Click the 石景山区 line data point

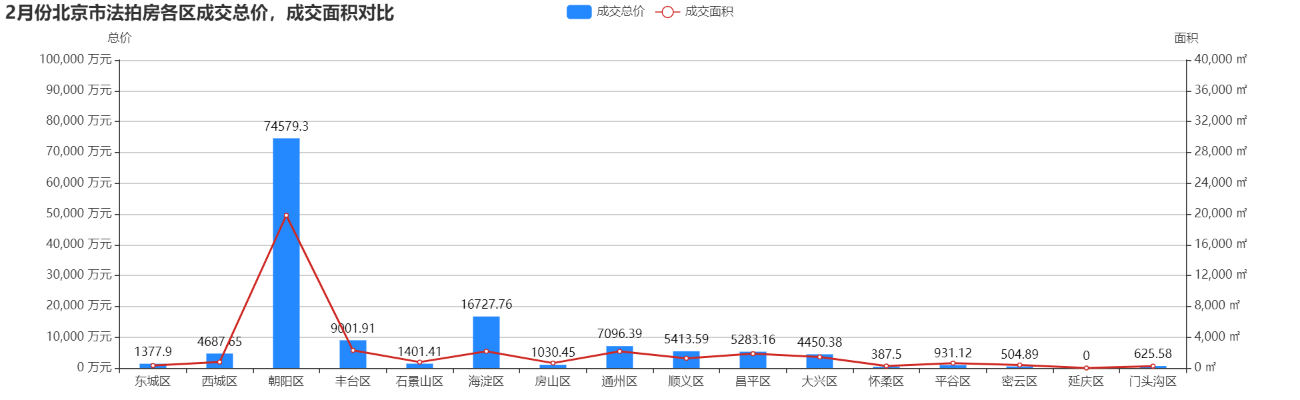(420, 362)
